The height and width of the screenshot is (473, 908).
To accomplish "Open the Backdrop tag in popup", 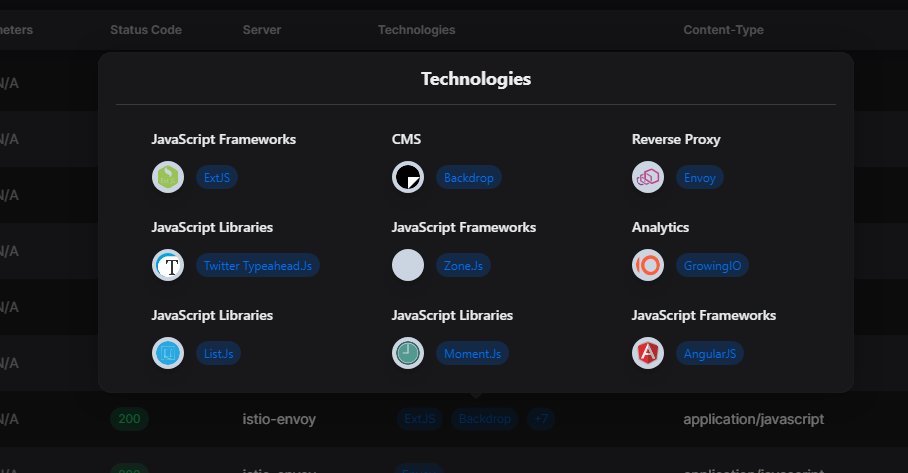I will pyautogui.click(x=468, y=178).
